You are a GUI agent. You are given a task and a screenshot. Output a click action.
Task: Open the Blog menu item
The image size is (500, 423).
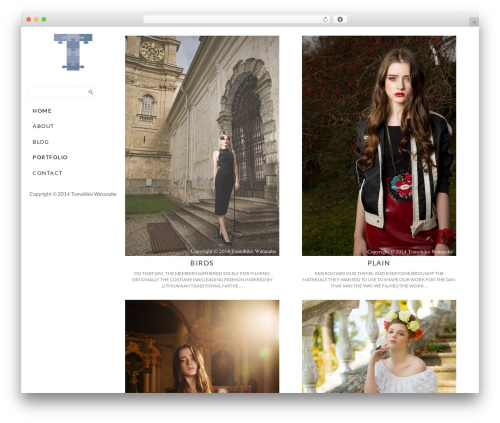(x=41, y=142)
